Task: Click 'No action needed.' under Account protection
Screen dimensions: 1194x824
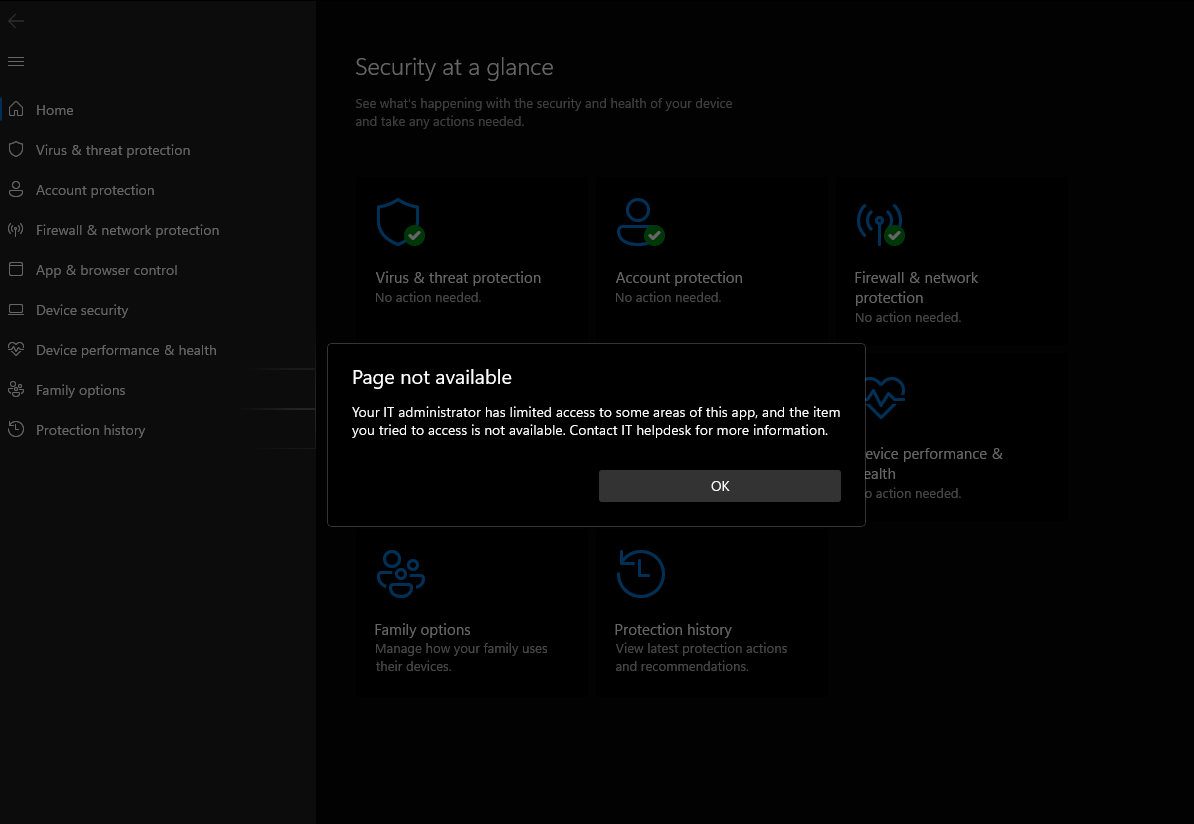Action: coord(668,298)
